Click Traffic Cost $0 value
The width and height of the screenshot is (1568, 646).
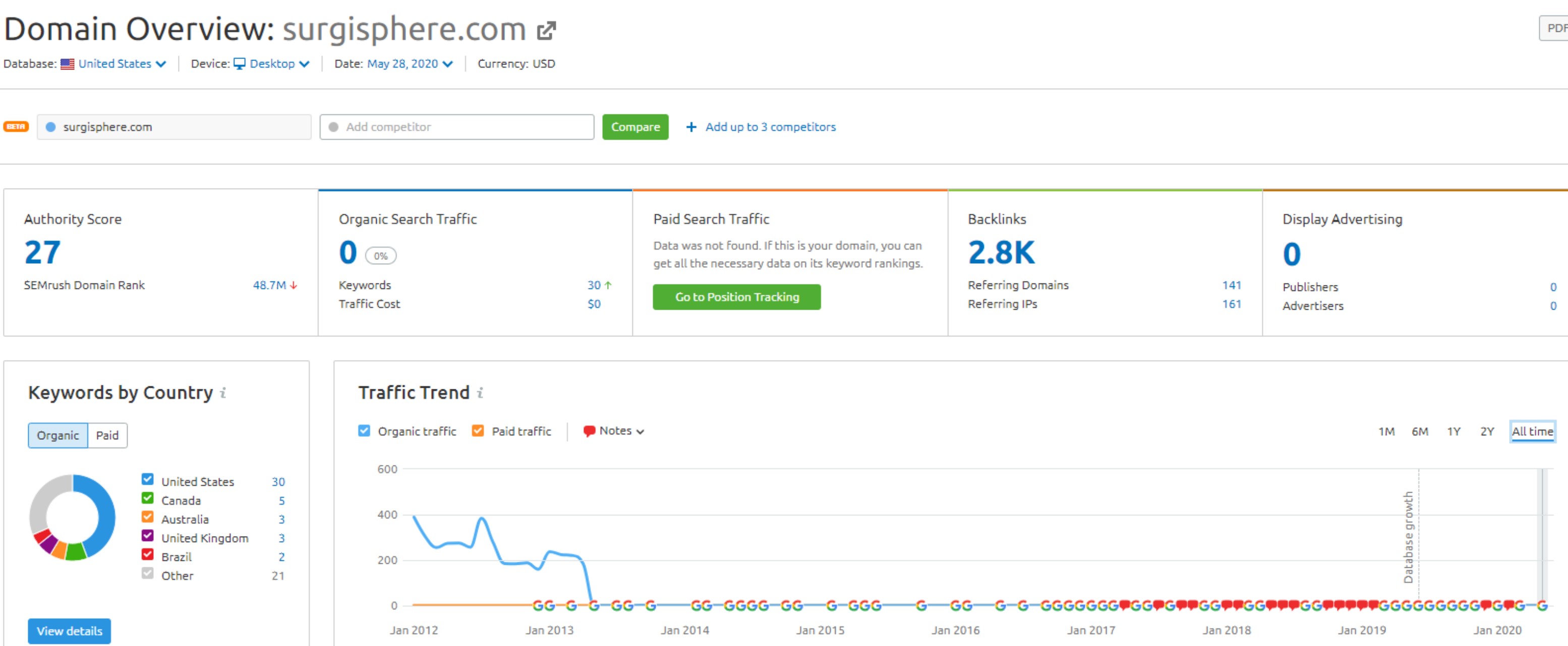[594, 305]
